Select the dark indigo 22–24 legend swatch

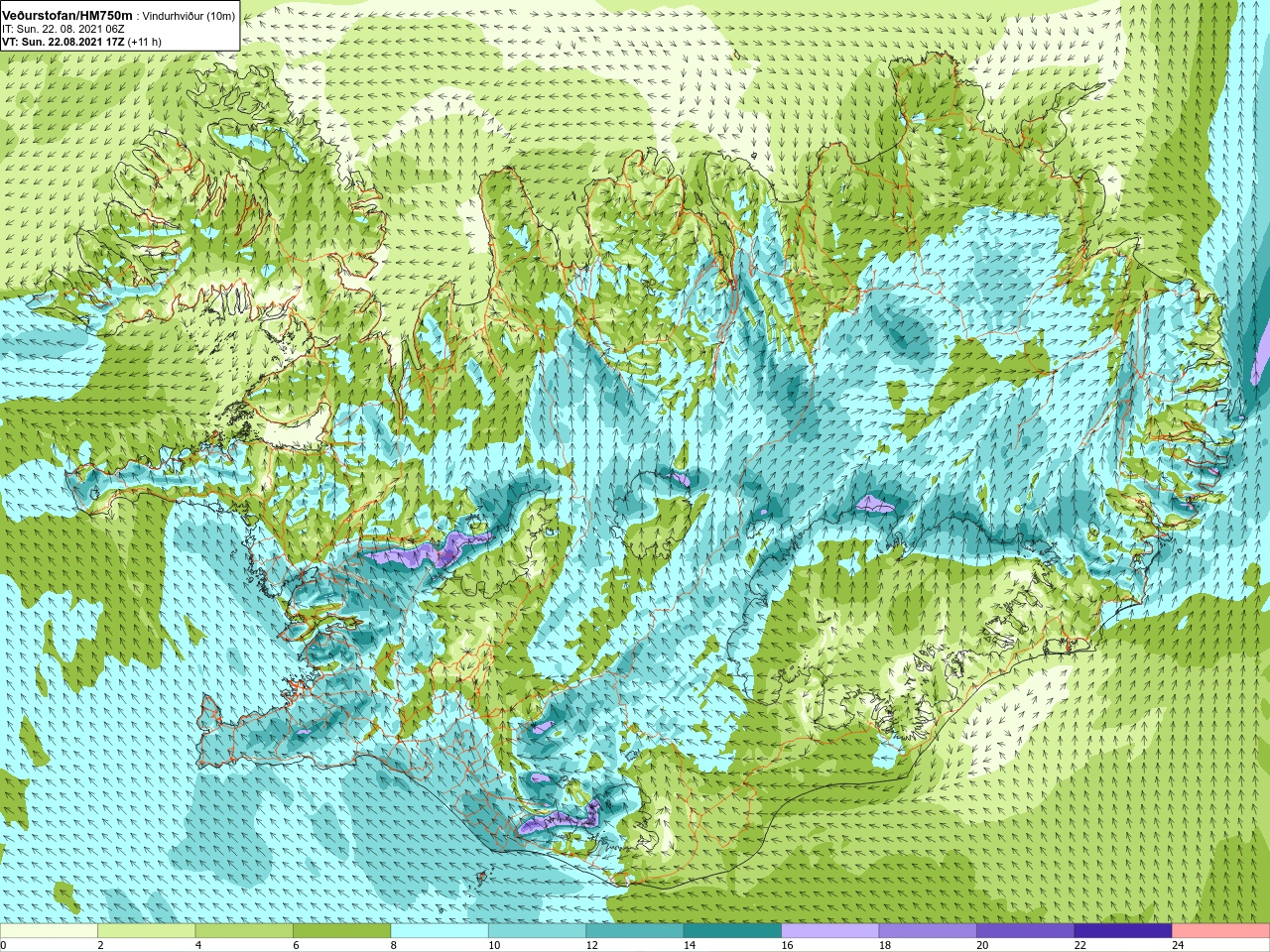point(1123,931)
